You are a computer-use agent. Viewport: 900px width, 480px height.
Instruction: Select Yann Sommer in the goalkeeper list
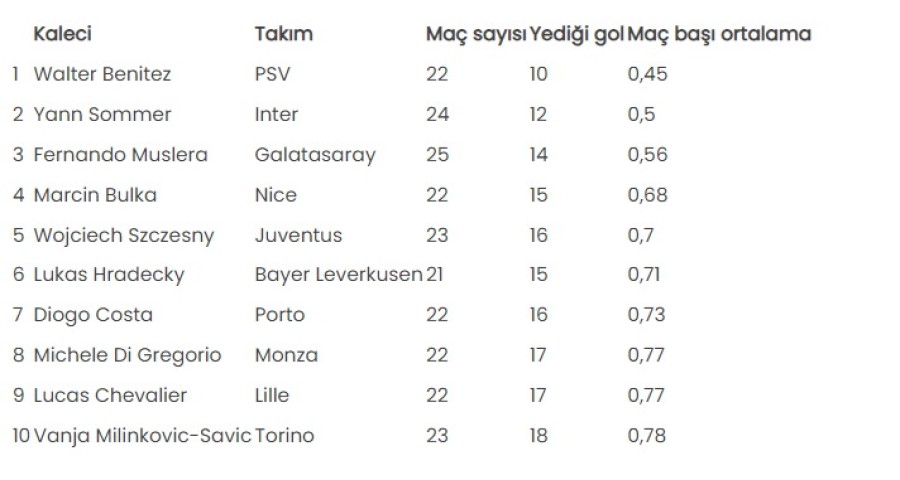click(102, 114)
